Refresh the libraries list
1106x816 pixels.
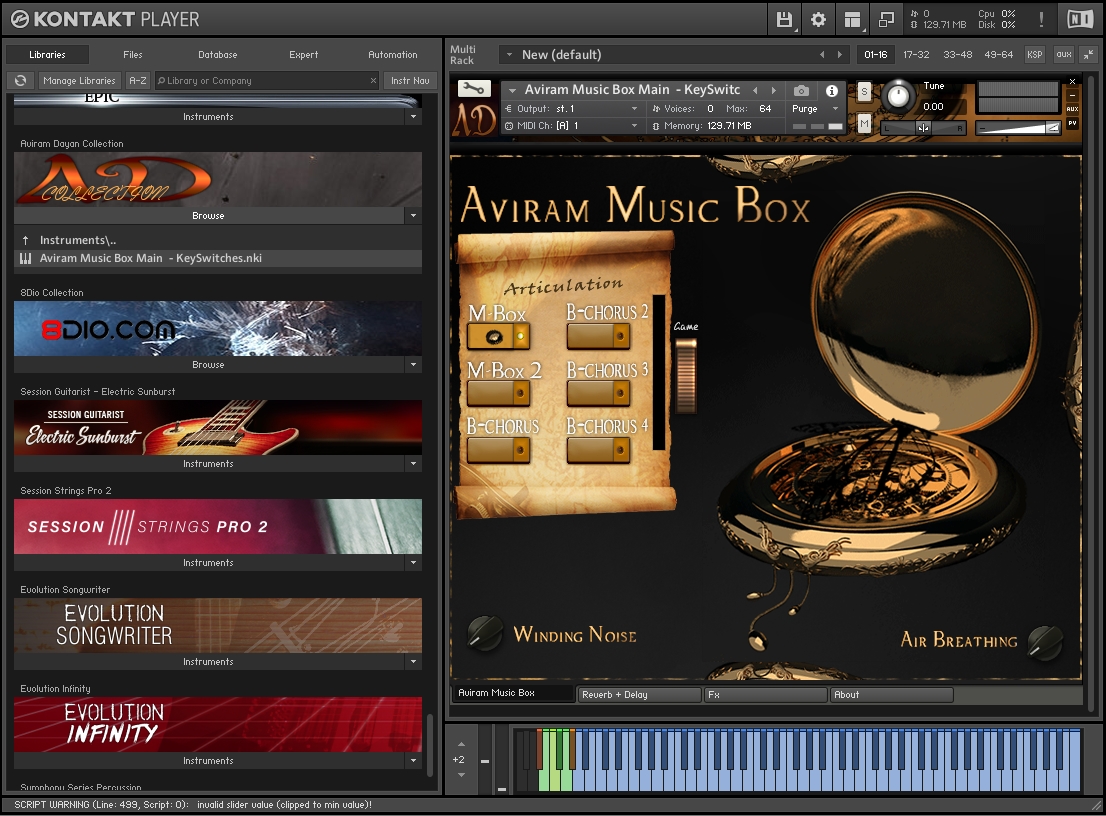20,80
